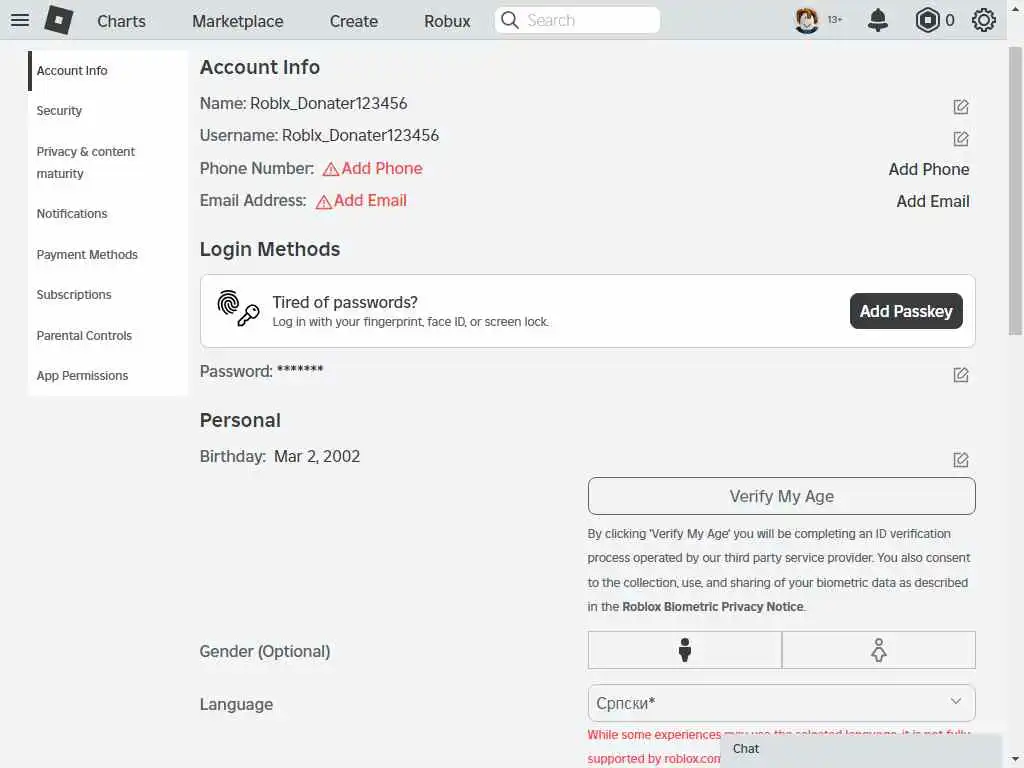Image resolution: width=1024 pixels, height=768 pixels.
Task: Go to Payment Methods tab
Action: pos(108,255)
